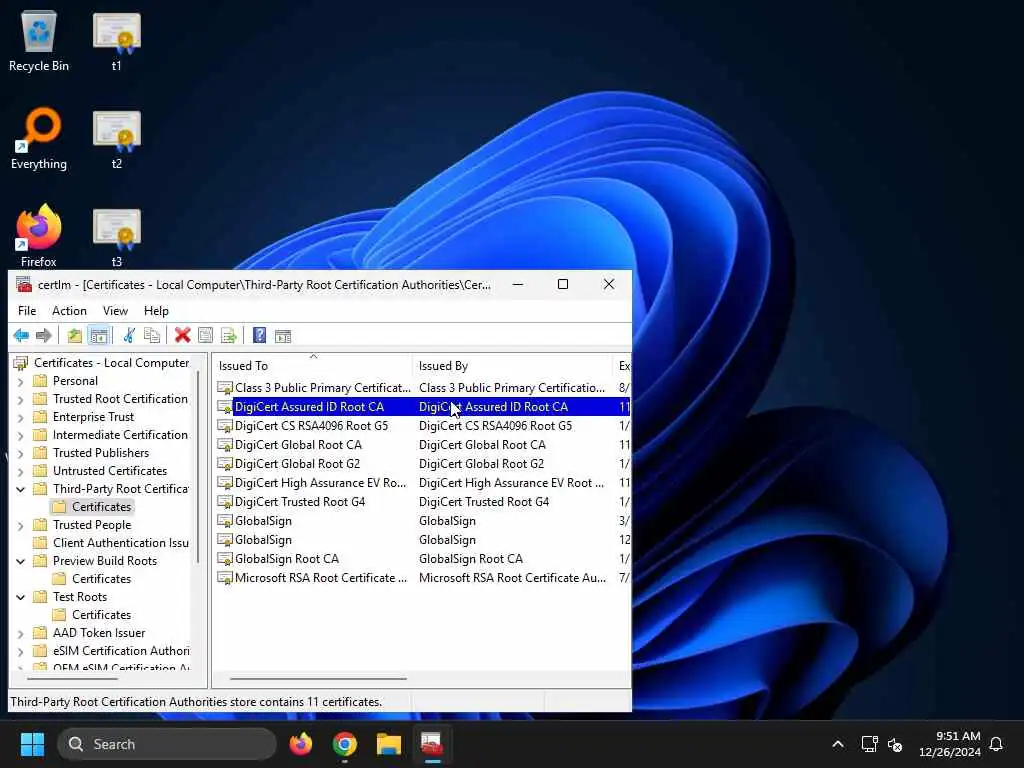Open the Windows Start menu
The image size is (1024, 768).
point(32,744)
